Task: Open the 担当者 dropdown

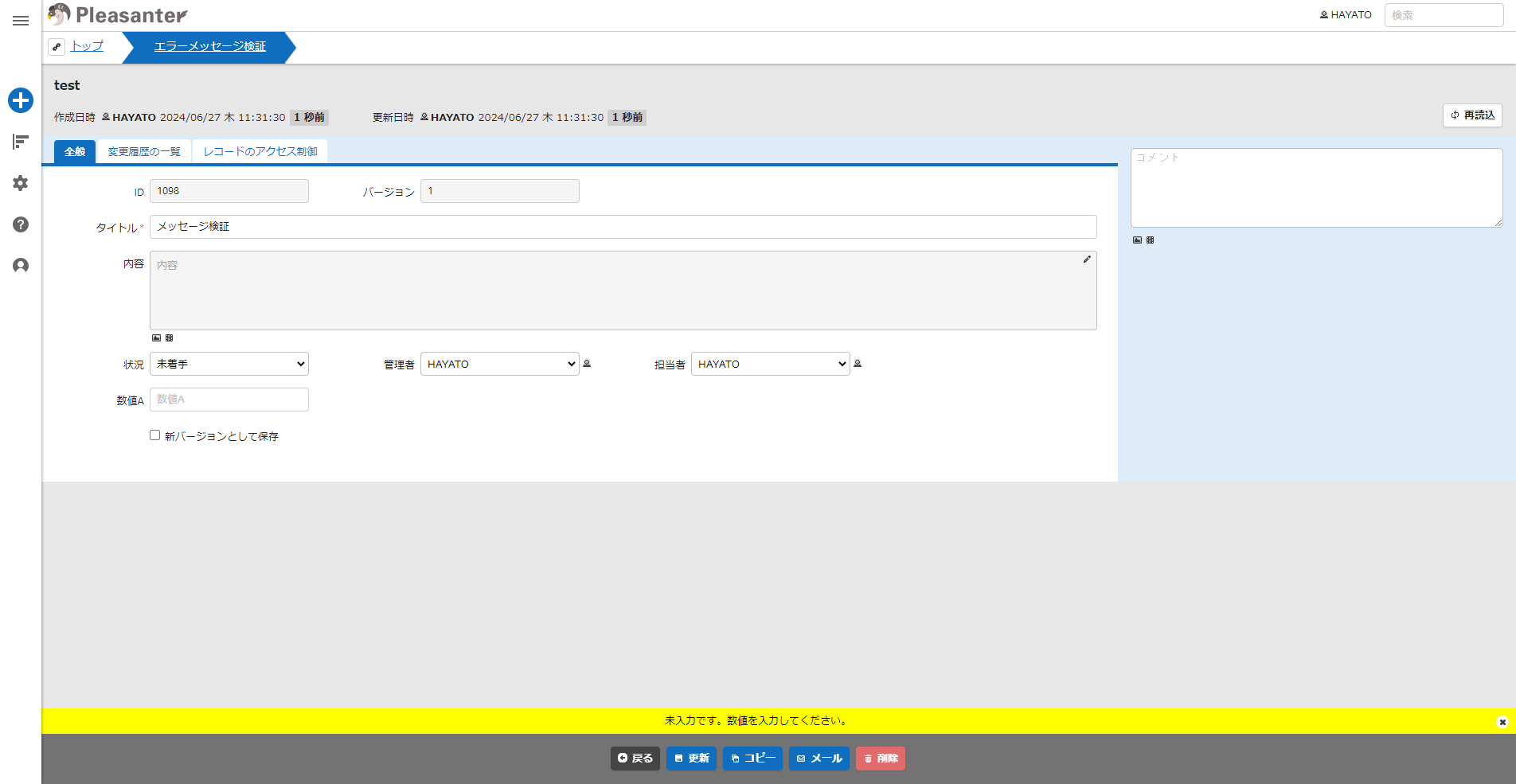Action: [771, 364]
